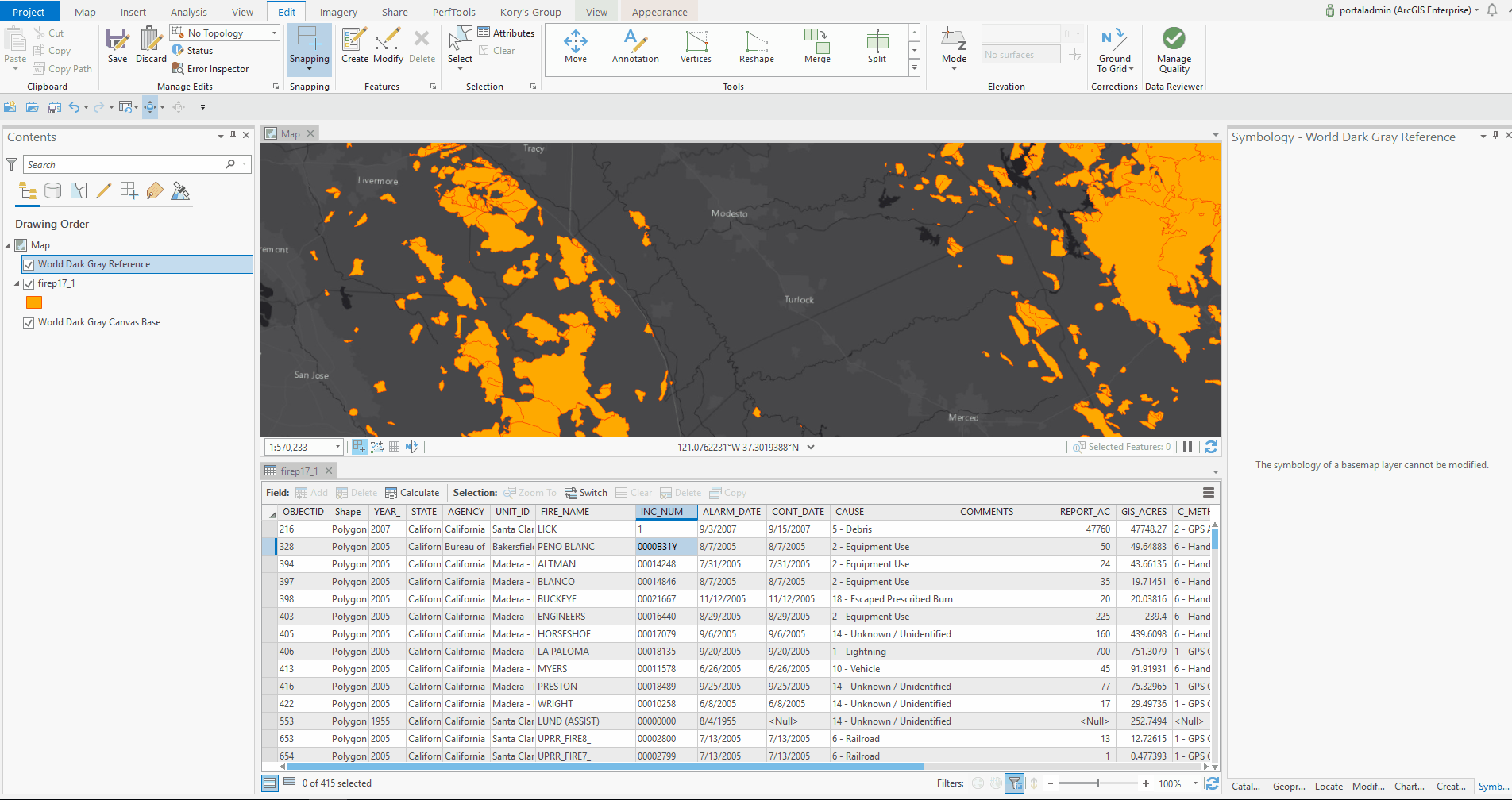Choose the Split tool
1512x800 pixels.
point(877,47)
